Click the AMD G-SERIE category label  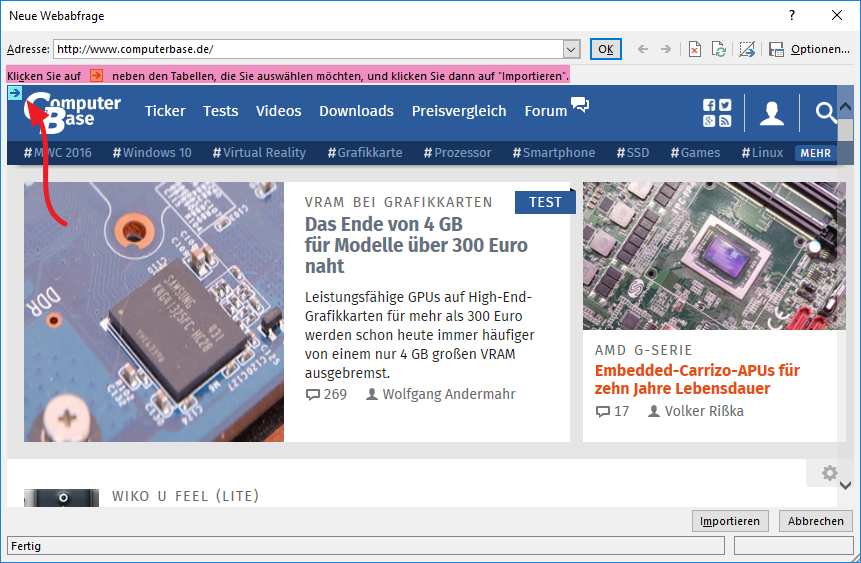pos(644,350)
